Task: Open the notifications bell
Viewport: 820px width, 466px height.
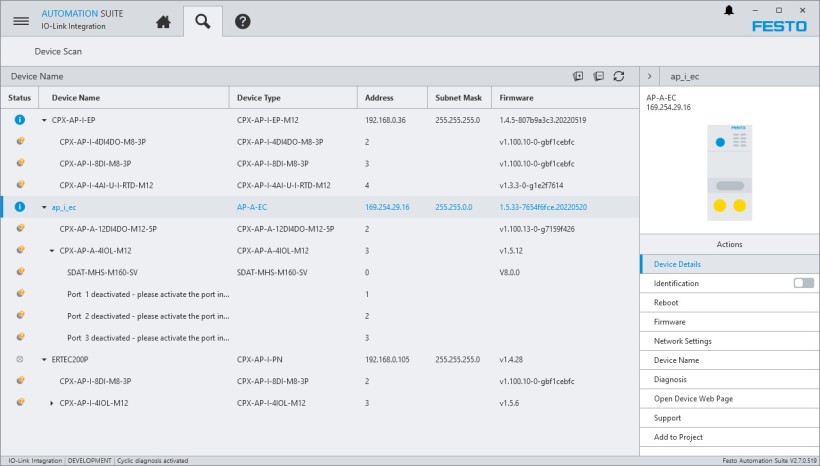Action: 728,10
